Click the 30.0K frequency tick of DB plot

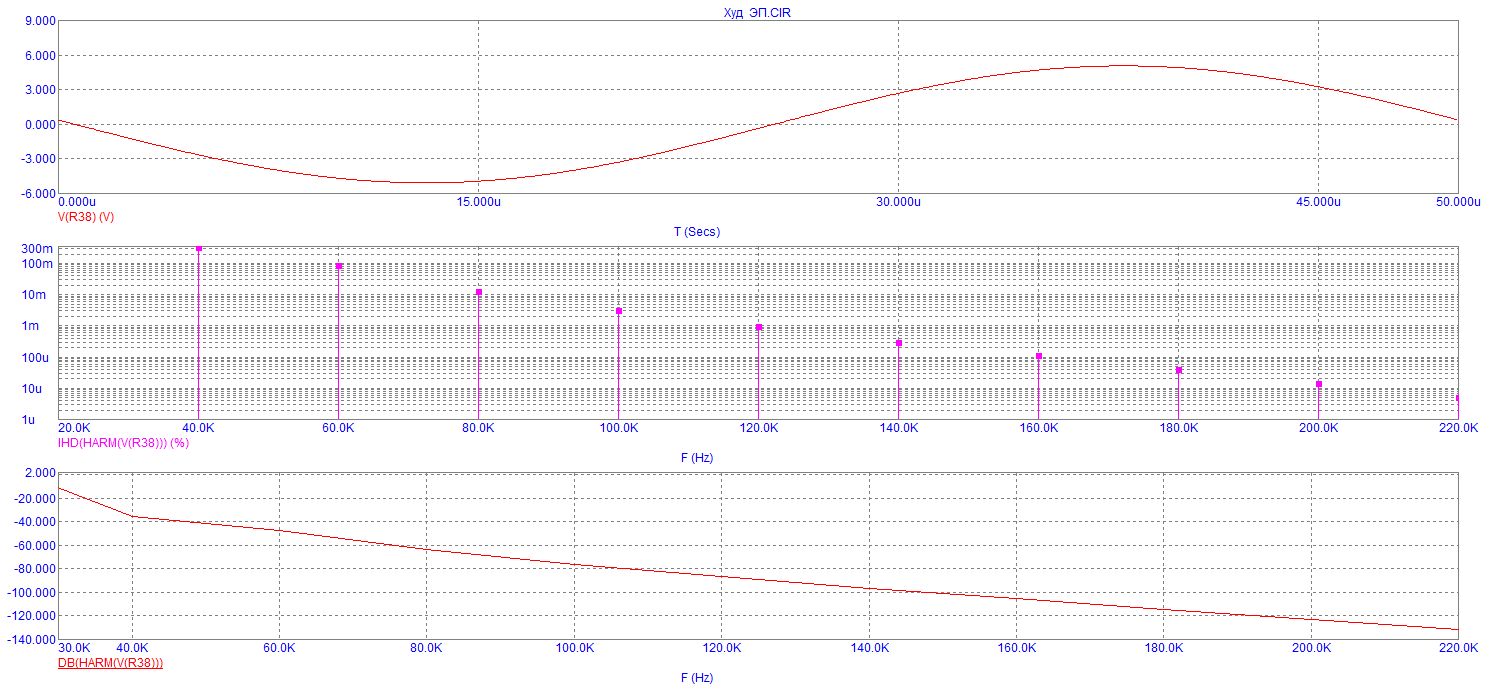click(75, 648)
